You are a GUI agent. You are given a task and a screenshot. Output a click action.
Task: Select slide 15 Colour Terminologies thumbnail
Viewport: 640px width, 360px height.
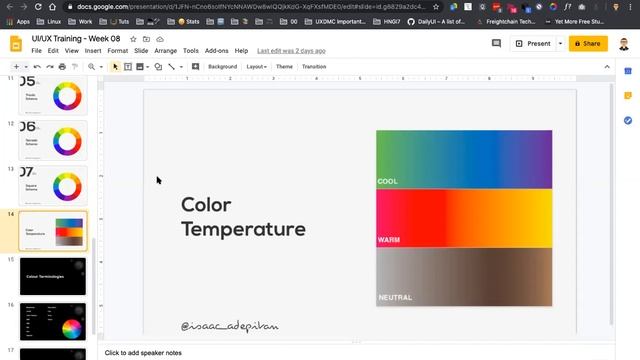coord(53,276)
